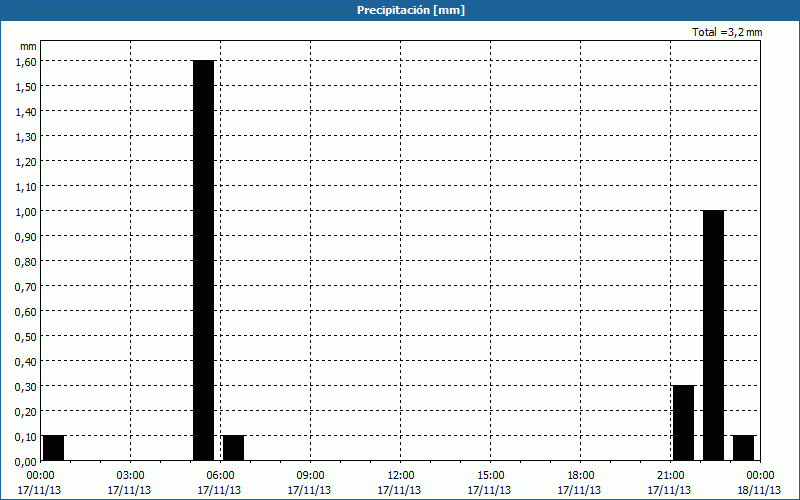This screenshot has width=800, height=500.
Task: Click the 06:00 time axis label
Action: pos(220,476)
